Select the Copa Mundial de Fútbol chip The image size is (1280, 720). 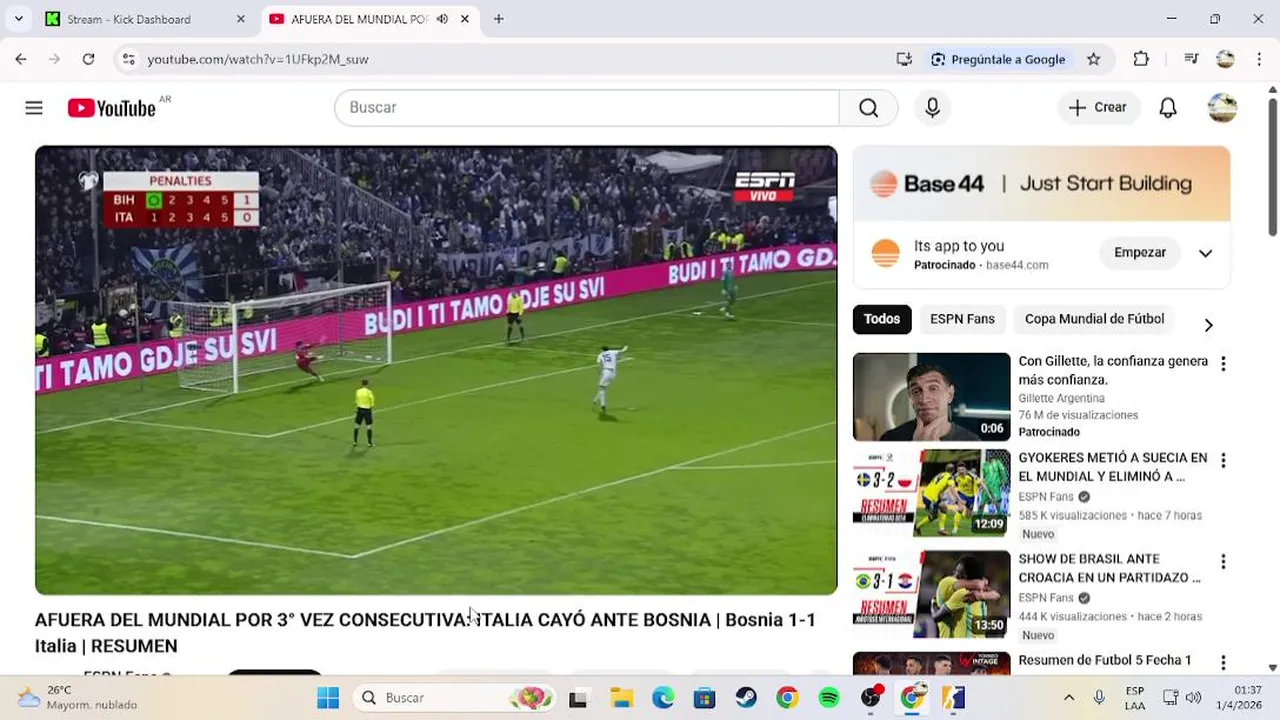pyautogui.click(x=1094, y=319)
